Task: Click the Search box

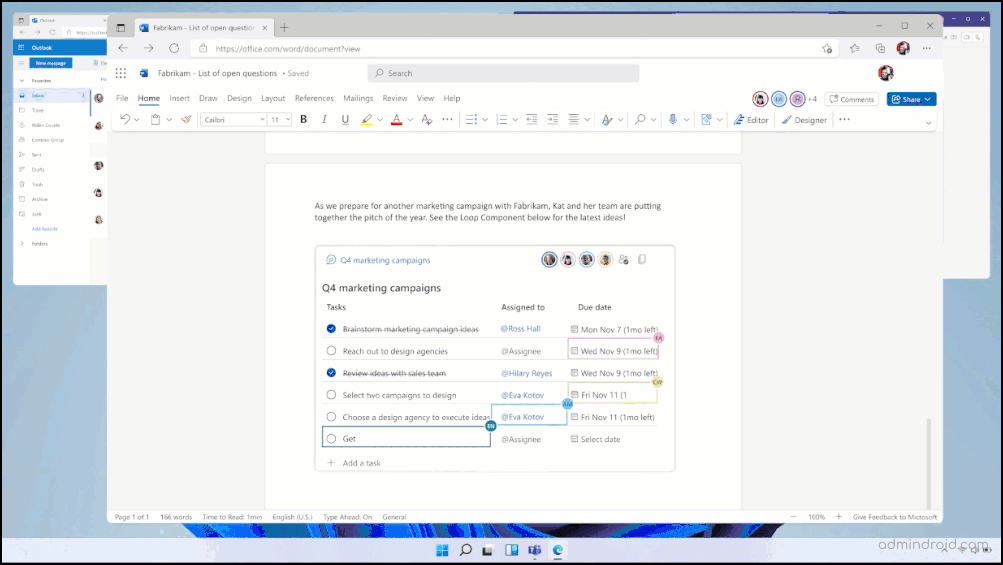Action: 503,73
